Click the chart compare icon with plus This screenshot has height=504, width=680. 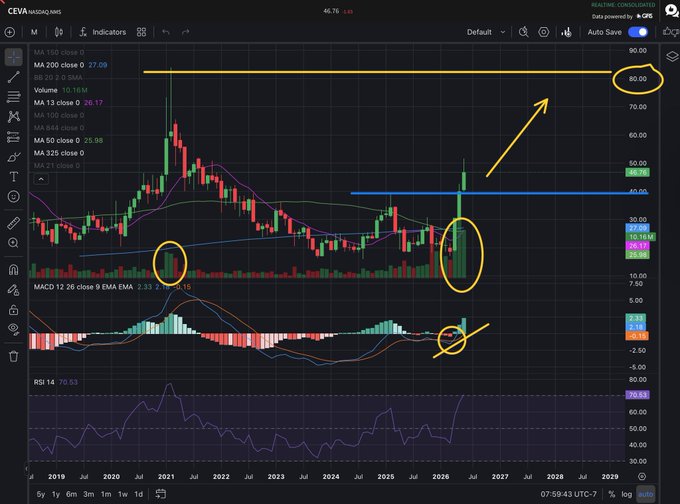click(566, 32)
